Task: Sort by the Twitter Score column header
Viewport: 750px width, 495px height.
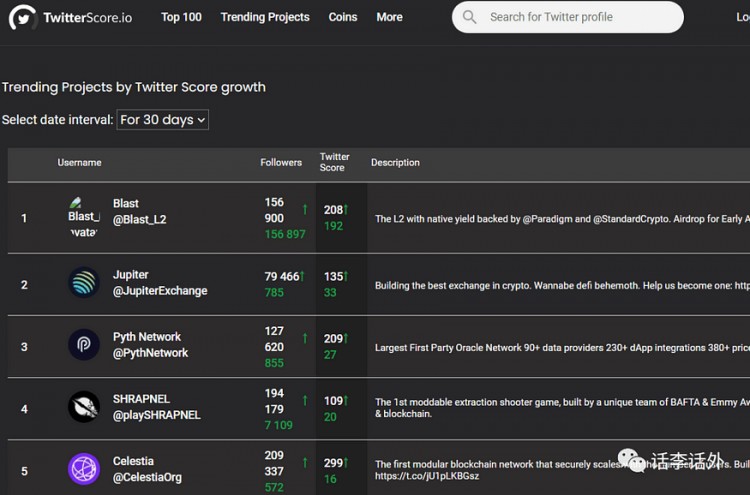Action: 334,162
